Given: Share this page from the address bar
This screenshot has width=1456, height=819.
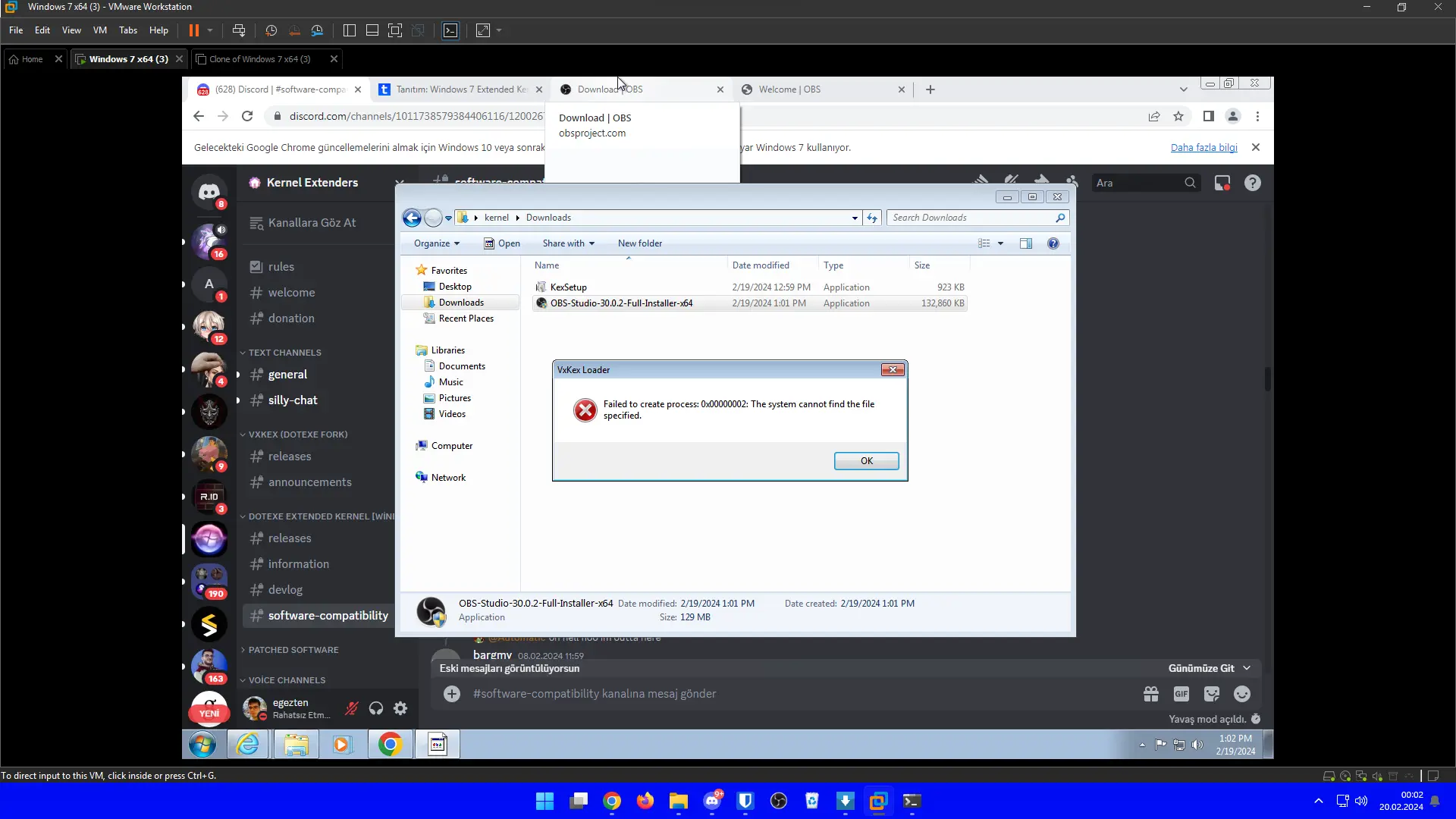Looking at the screenshot, I should [x=1154, y=116].
